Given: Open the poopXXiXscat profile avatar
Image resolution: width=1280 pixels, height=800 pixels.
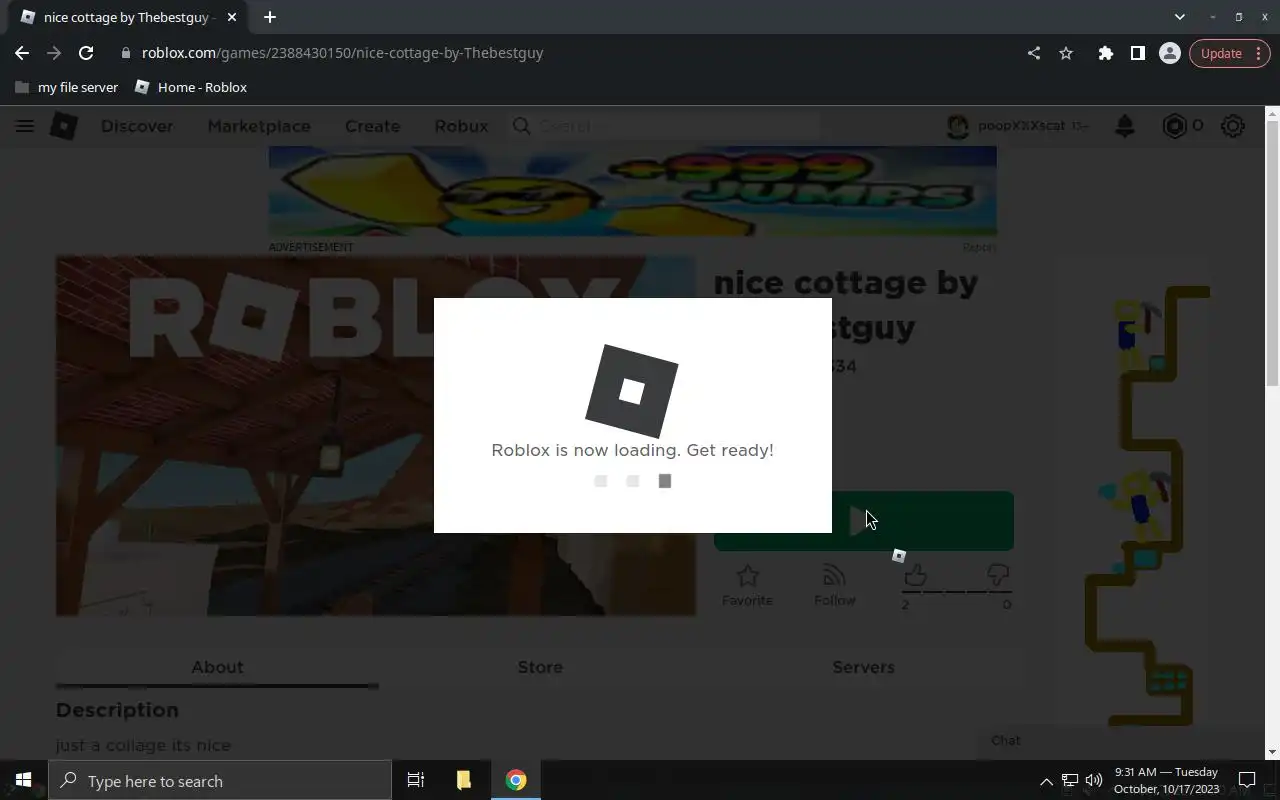Looking at the screenshot, I should tap(958, 126).
